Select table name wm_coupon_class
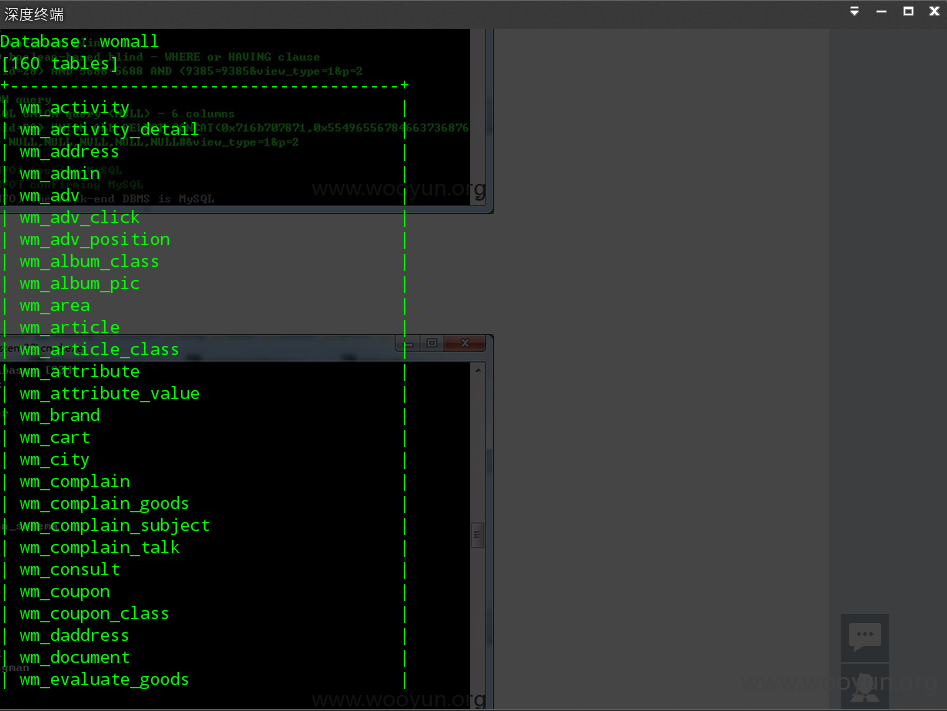This screenshot has height=711, width=947. click(x=94, y=614)
